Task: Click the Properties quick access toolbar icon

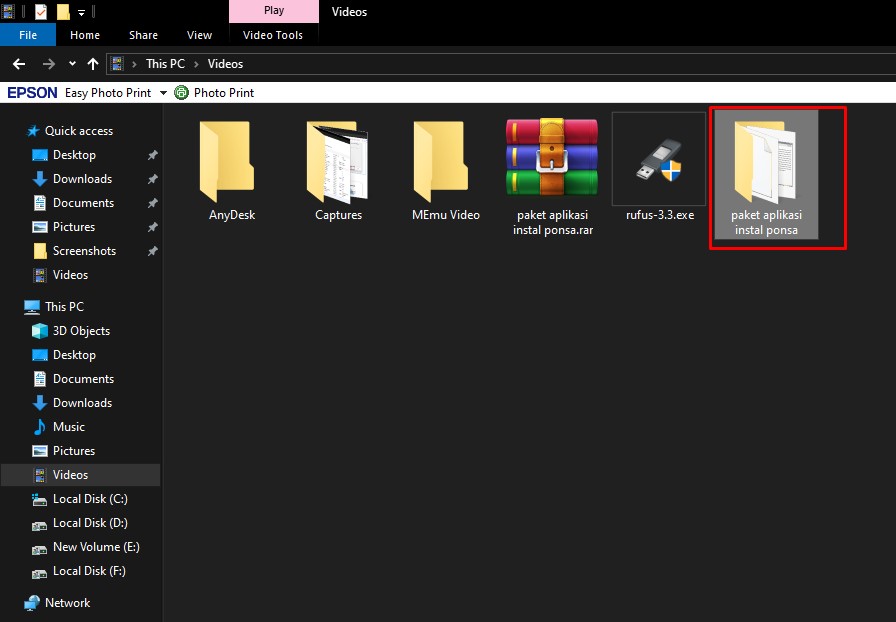Action: point(41,11)
